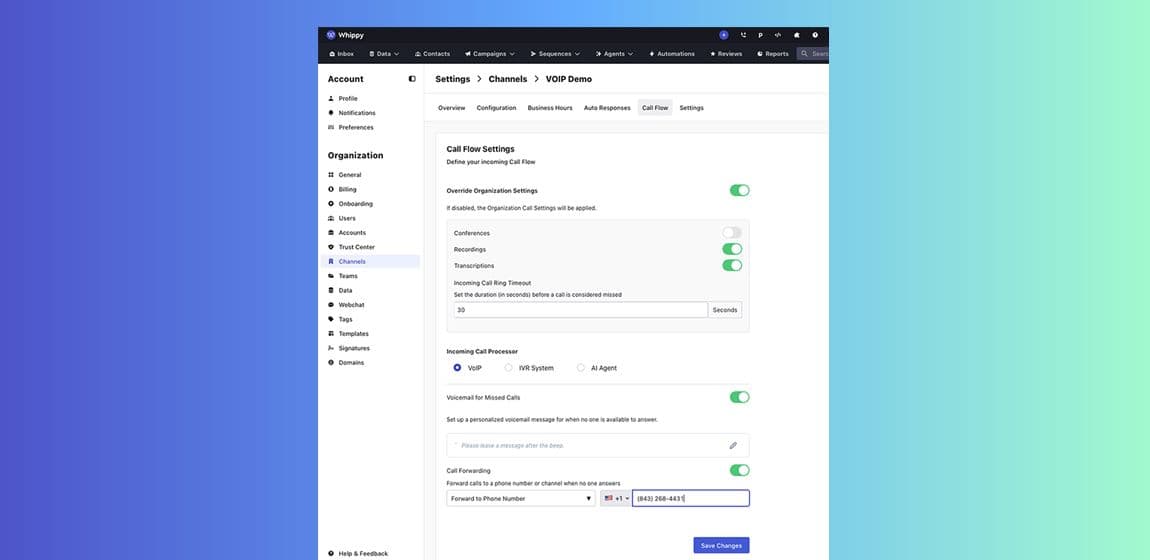Click the top navigation search box
This screenshot has width=1150, height=560.
813,54
